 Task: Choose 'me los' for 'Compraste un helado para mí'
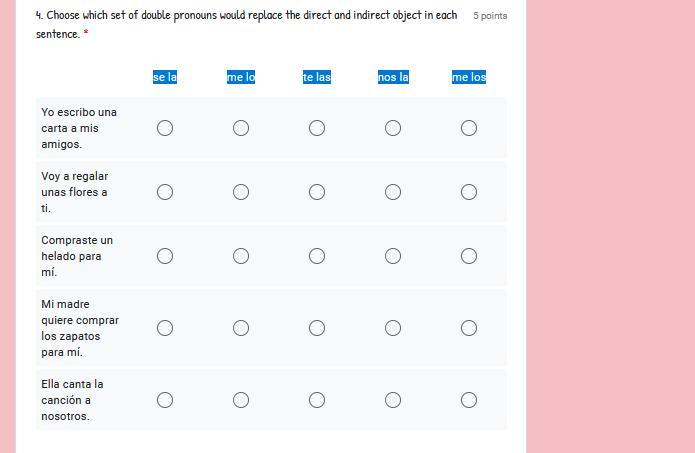coord(469,256)
